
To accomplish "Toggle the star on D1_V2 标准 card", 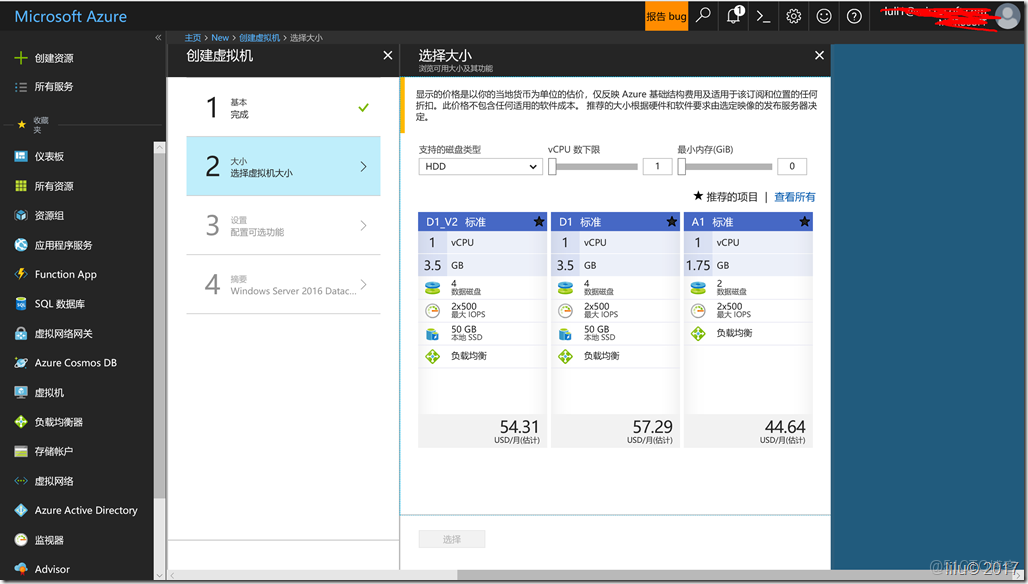I will (538, 222).
